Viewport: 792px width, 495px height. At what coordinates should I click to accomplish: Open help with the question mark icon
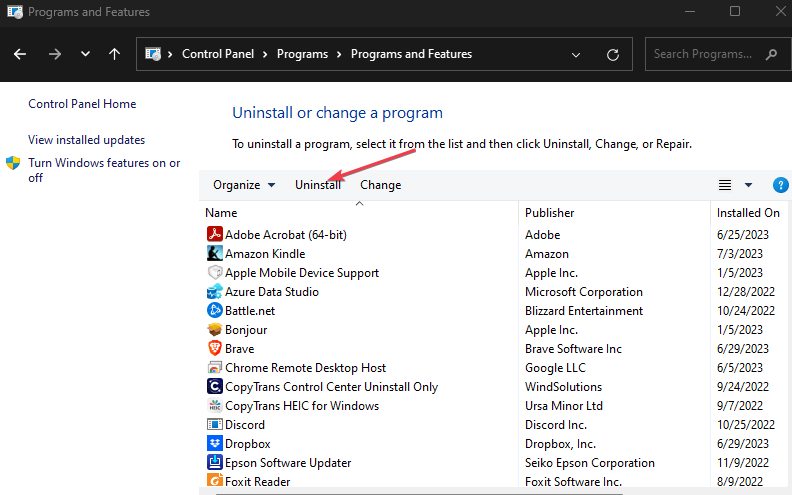781,185
